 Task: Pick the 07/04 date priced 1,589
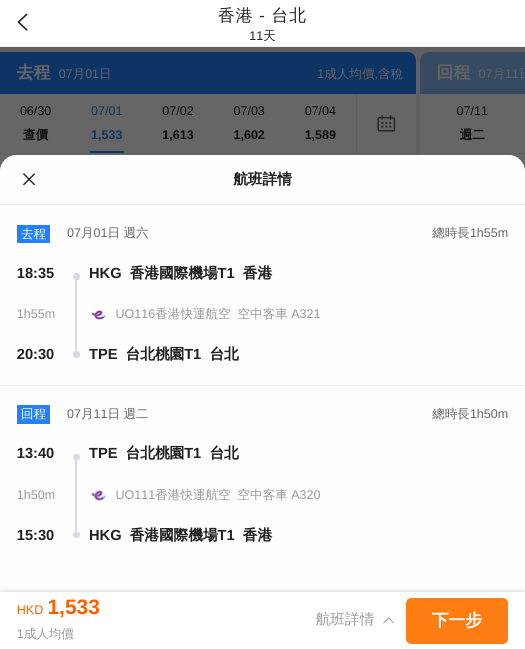coord(320,123)
